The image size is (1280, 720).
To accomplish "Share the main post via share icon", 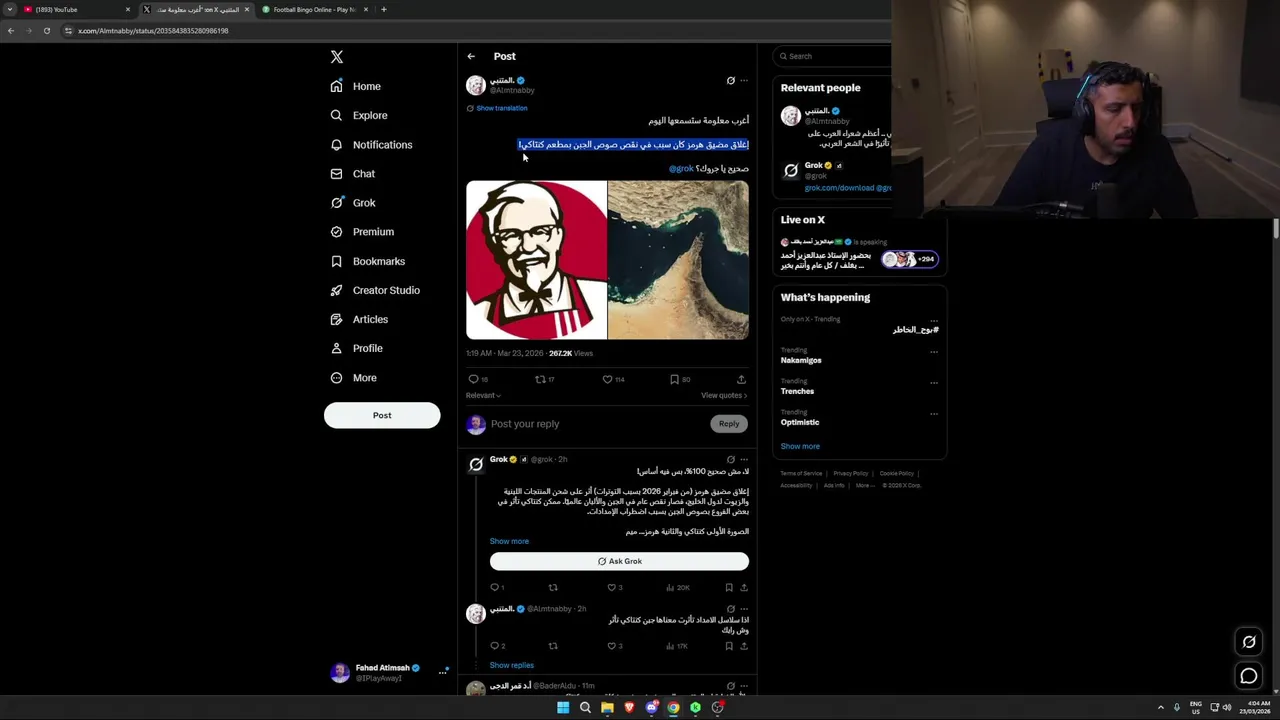I will click(741, 379).
